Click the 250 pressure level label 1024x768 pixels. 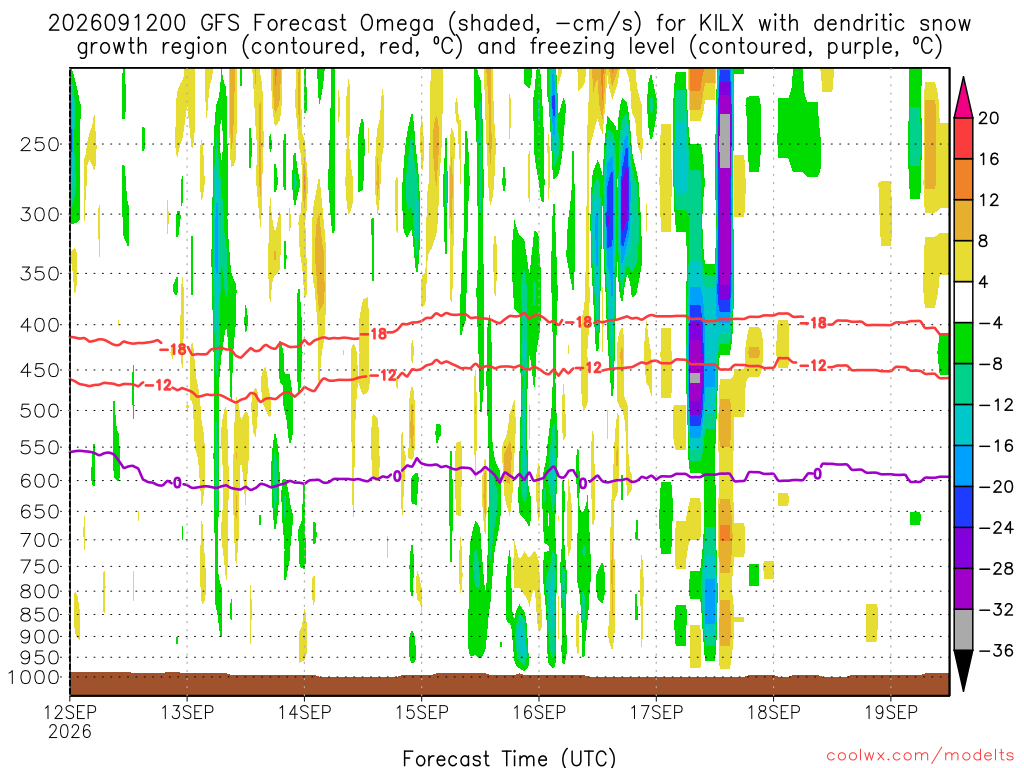pos(40,144)
